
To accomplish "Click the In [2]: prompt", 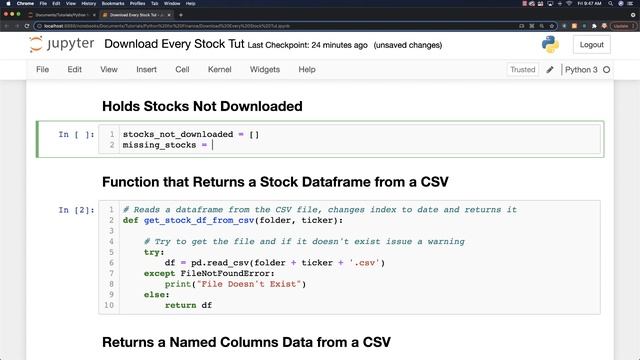I will pyautogui.click(x=76, y=210).
